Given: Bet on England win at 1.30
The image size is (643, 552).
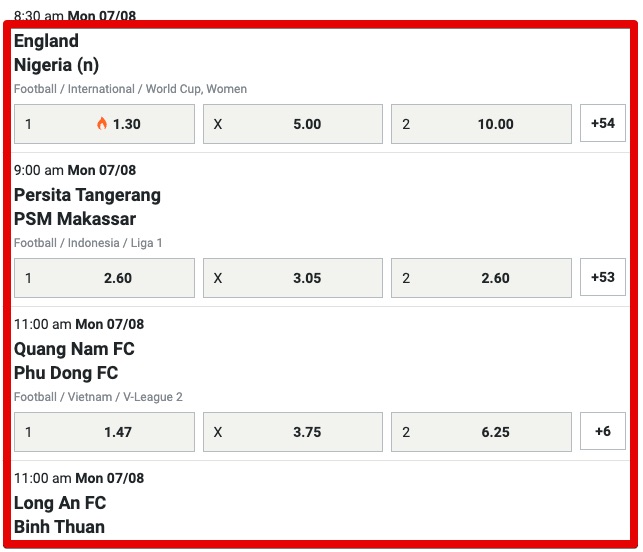Looking at the screenshot, I should coord(105,124).
